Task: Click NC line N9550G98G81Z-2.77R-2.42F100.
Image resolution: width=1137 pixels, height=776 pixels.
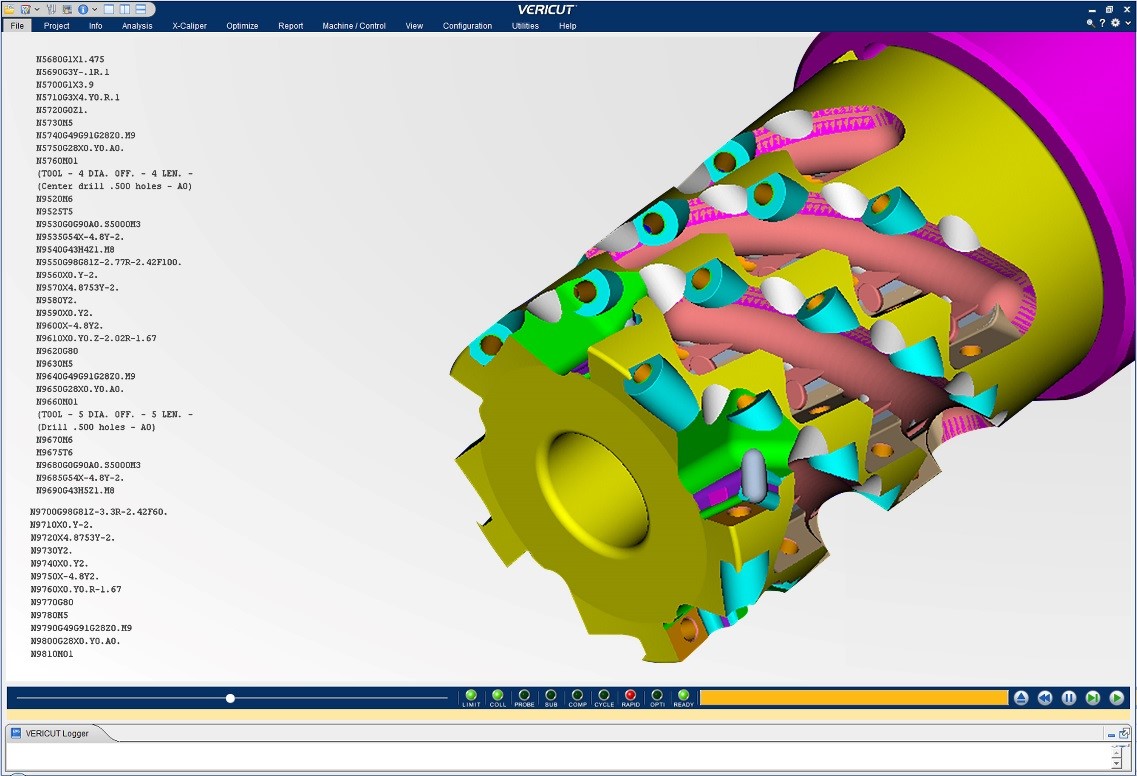Action: pos(109,263)
